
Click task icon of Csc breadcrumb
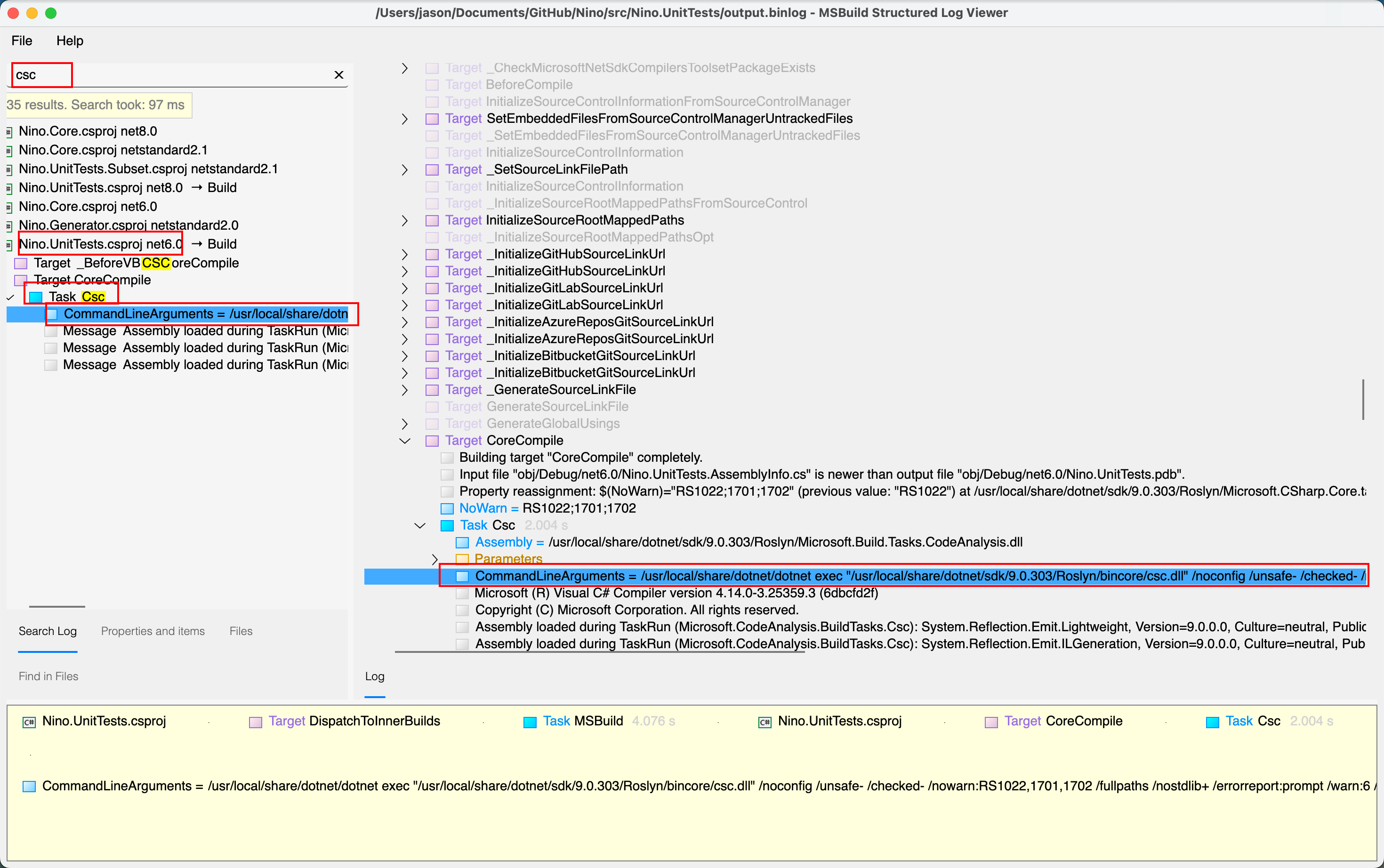click(x=1212, y=722)
